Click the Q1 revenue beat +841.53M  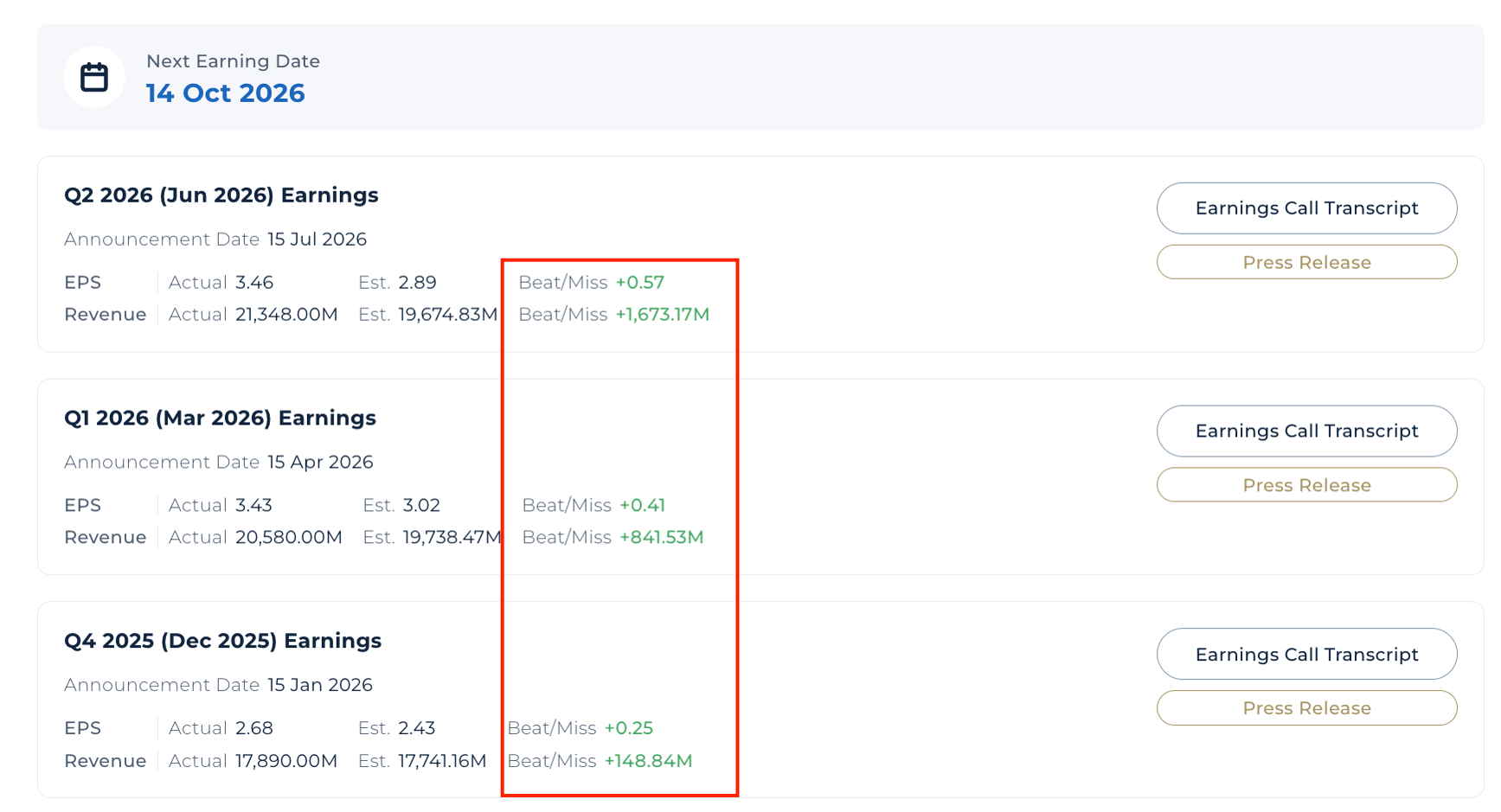[x=661, y=538]
